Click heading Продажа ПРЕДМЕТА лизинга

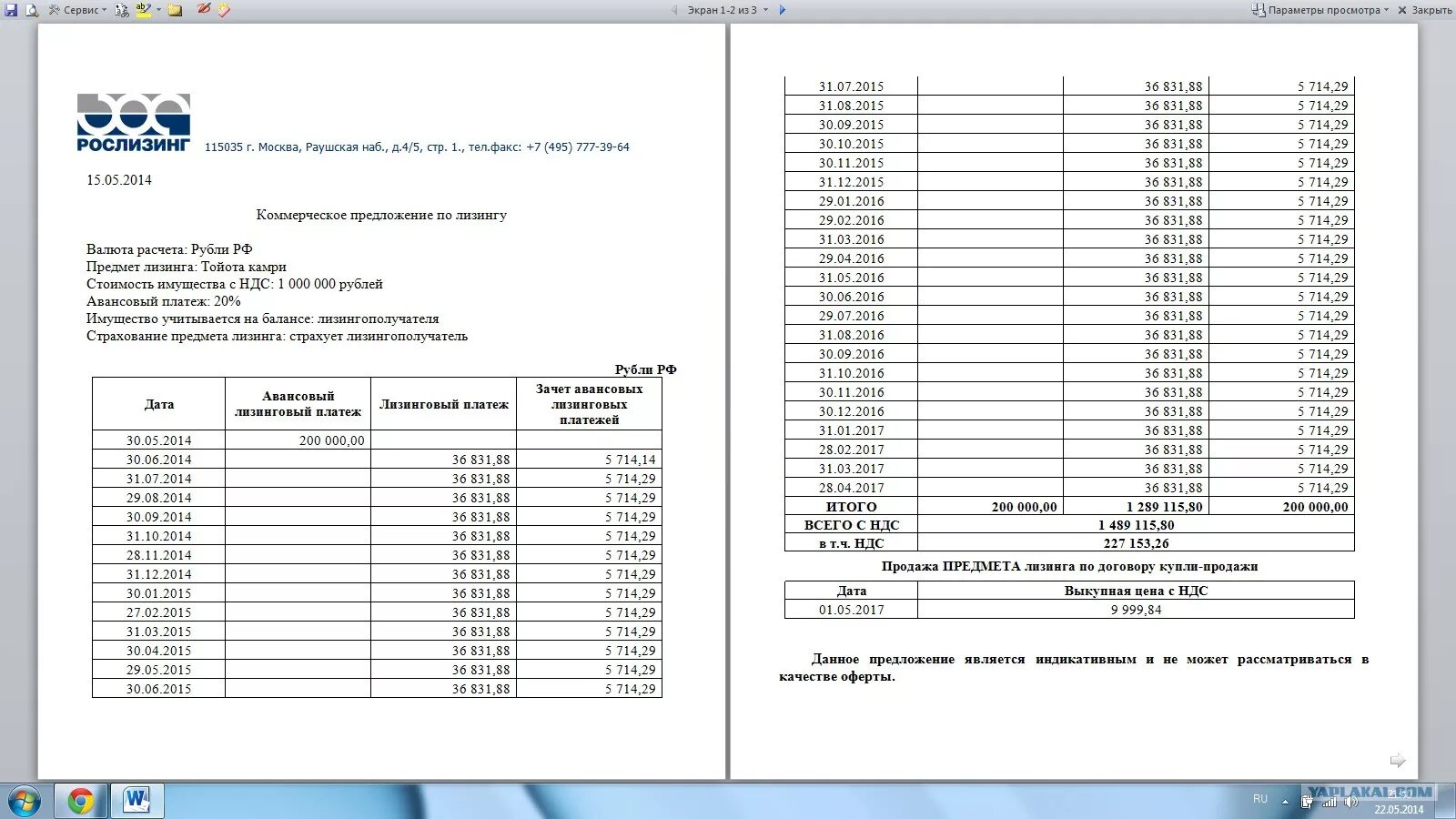(x=1069, y=566)
